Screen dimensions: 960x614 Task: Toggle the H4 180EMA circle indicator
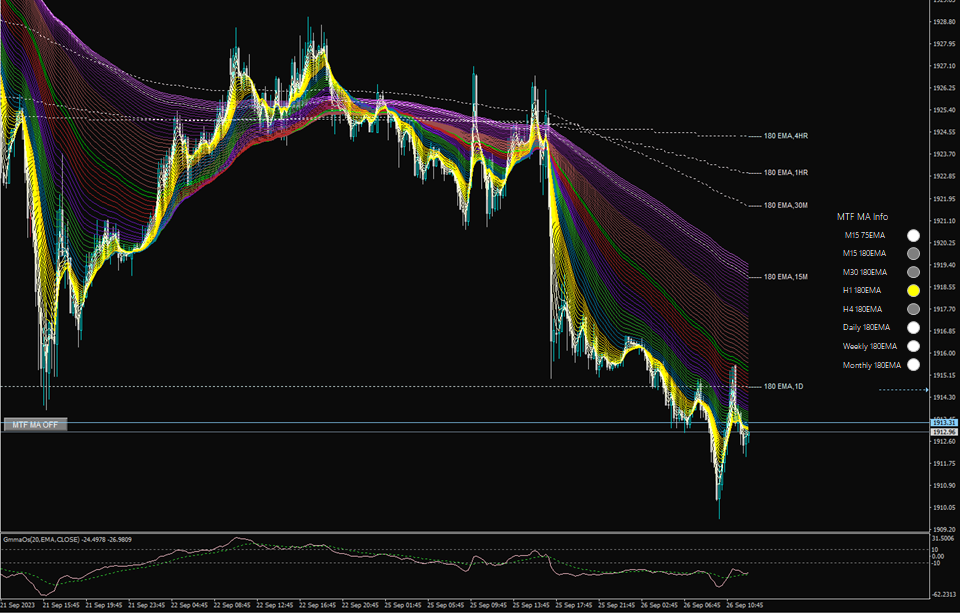click(913, 309)
